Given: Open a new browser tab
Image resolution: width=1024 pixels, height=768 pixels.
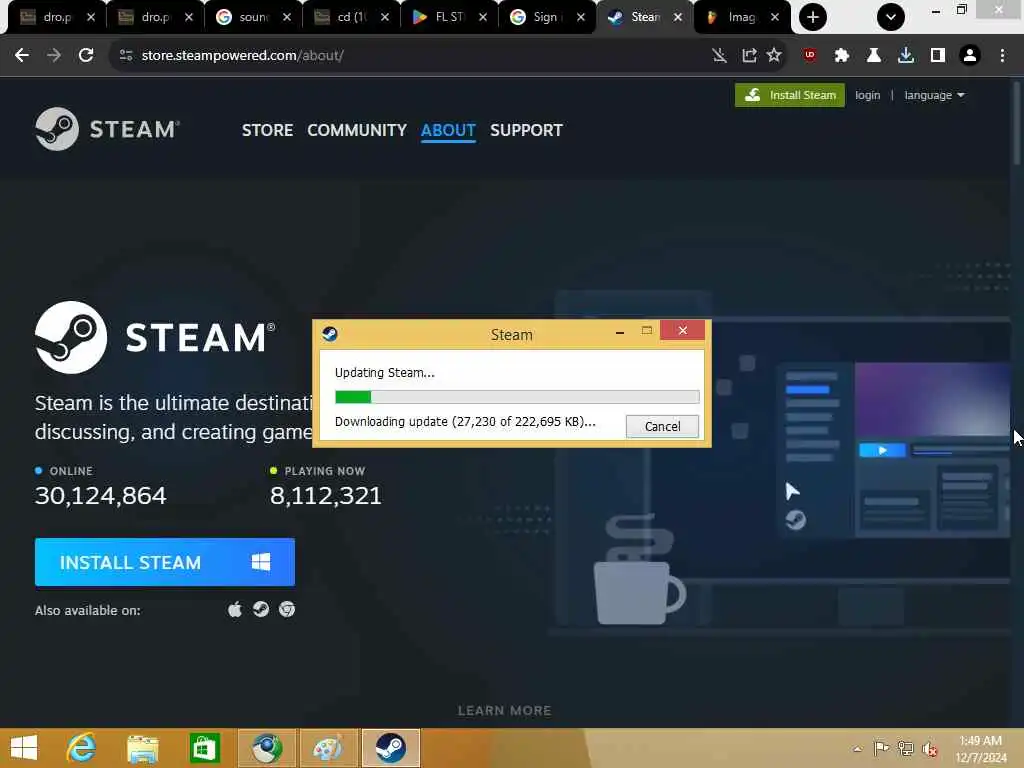Looking at the screenshot, I should 812,17.
